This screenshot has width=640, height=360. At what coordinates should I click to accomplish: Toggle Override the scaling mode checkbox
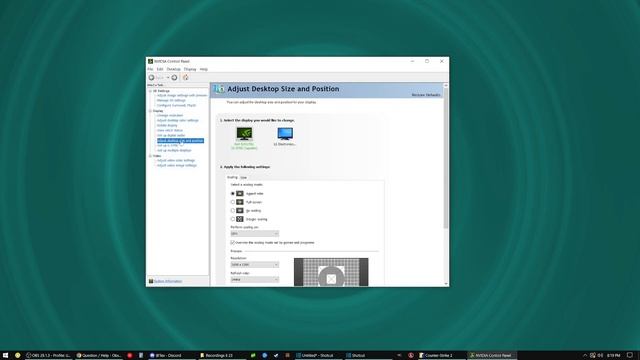(233, 242)
